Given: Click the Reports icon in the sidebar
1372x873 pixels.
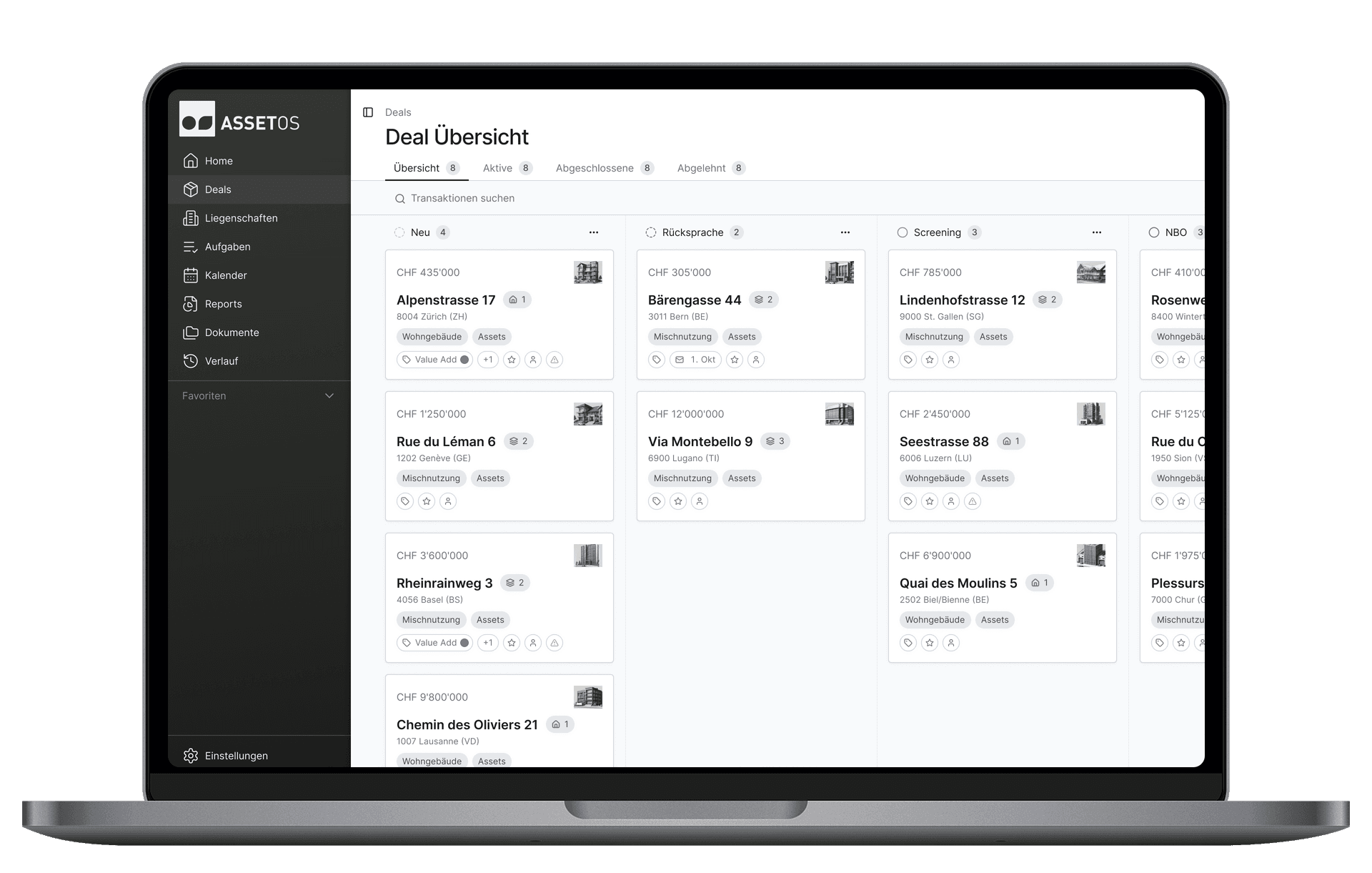Looking at the screenshot, I should point(190,304).
